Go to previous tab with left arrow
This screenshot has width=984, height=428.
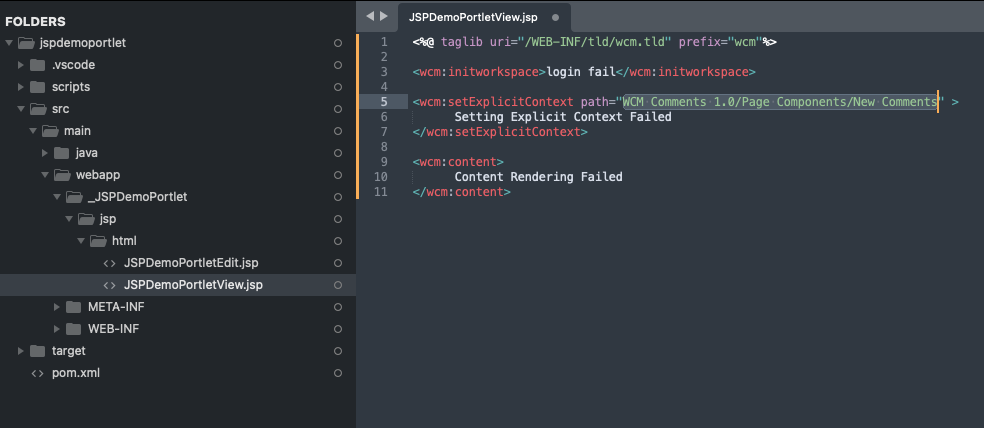pos(370,16)
